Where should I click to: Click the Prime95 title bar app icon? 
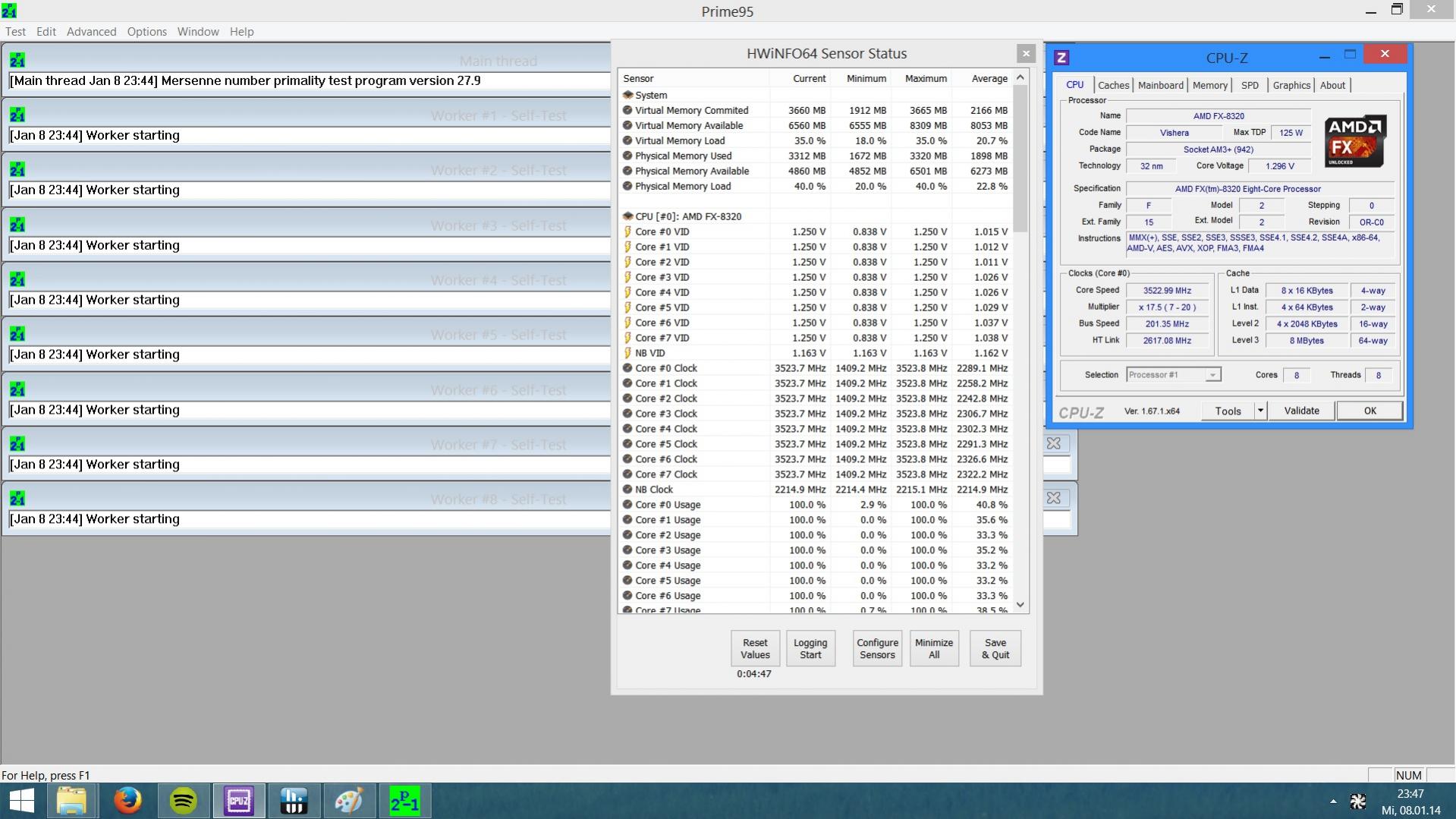click(x=9, y=11)
